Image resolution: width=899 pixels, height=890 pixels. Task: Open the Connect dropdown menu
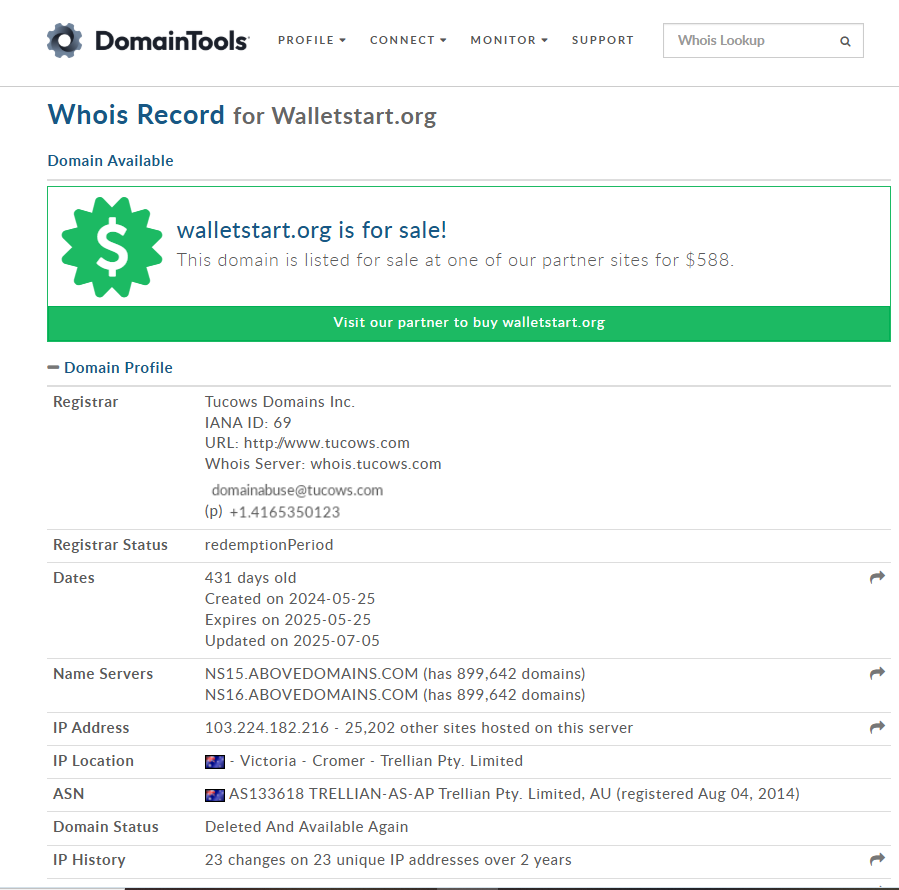pyautogui.click(x=408, y=40)
